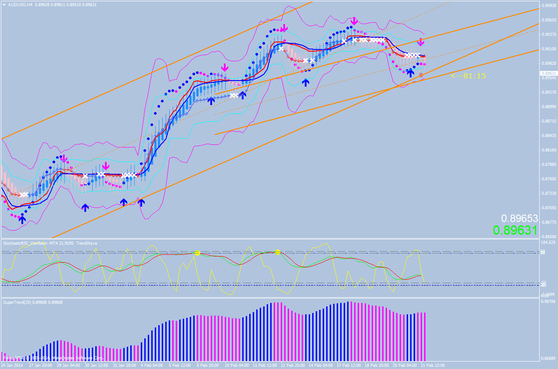This screenshot has width=558, height=369.
Task: Select the last blue buy arrow near countdown
Action: point(410,73)
